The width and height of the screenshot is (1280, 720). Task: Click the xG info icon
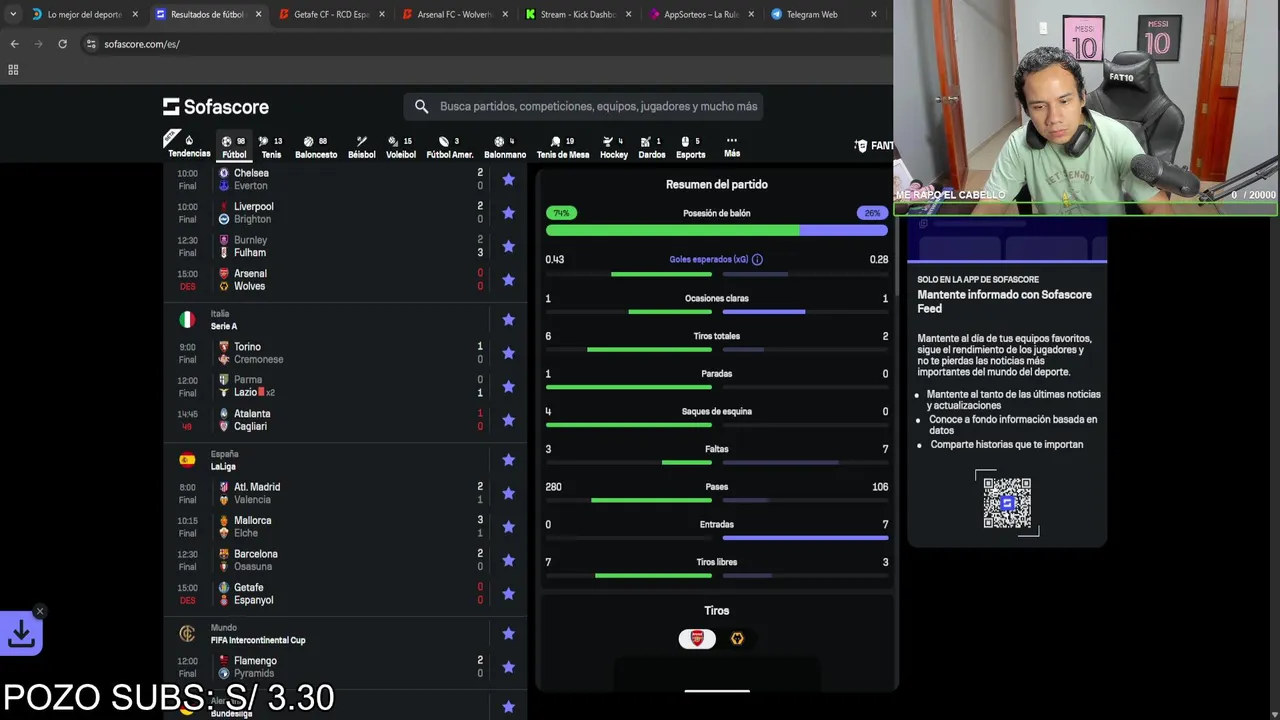pyautogui.click(x=757, y=259)
